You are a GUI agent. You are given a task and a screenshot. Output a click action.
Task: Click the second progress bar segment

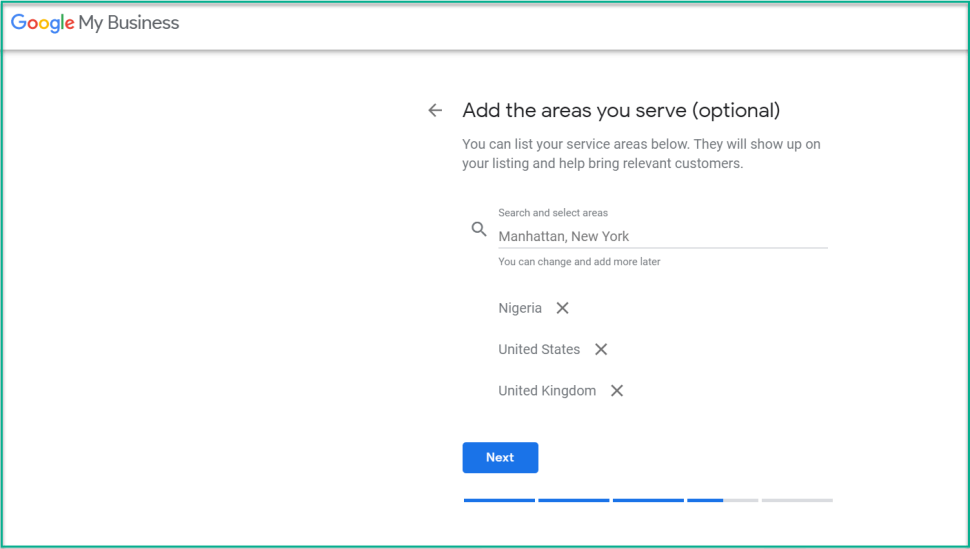pyautogui.click(x=573, y=500)
